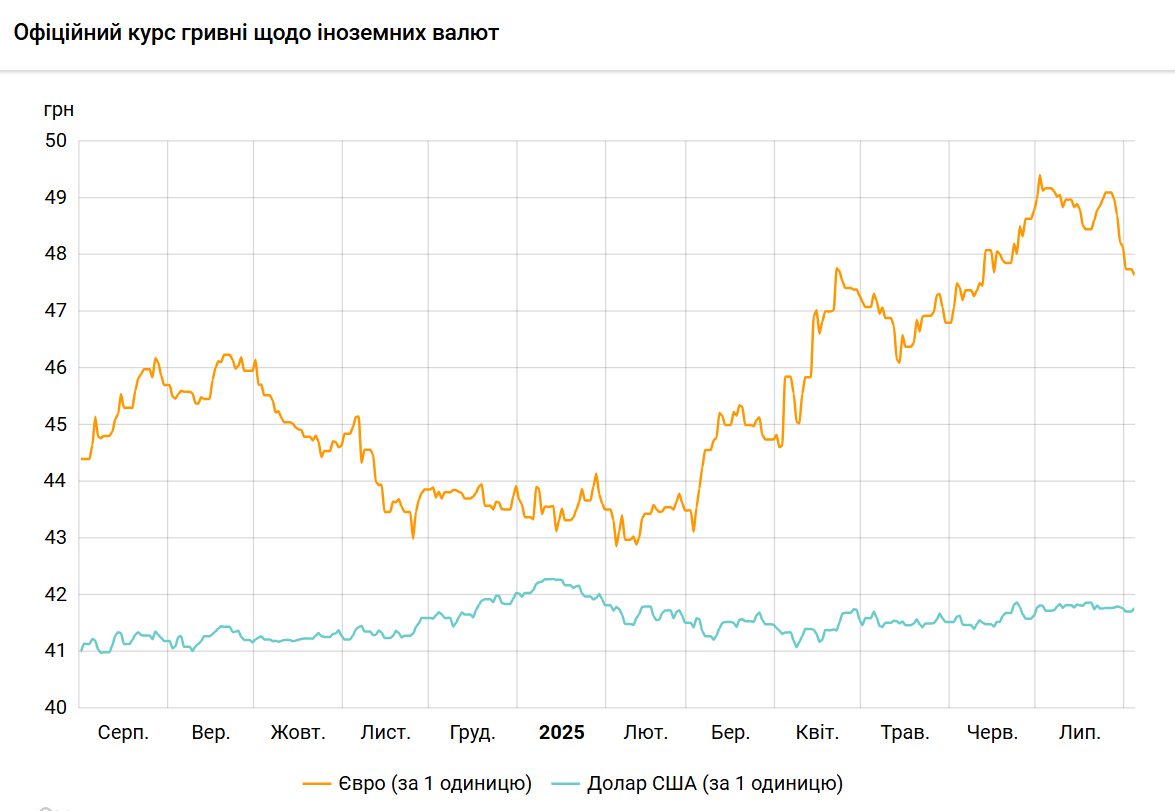Select the Серп. month label on the axis
Viewport: 1175px width, 811px height.
coord(123,733)
